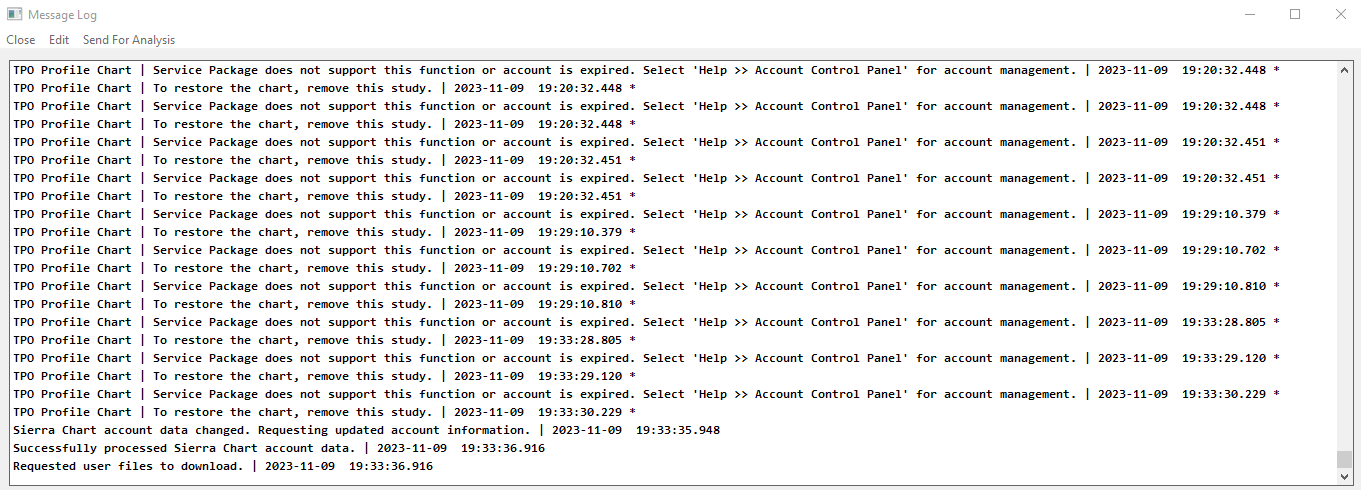Click 'To restore the chart' line at 19:29:10.810
1361x490 pixels.
point(323,304)
